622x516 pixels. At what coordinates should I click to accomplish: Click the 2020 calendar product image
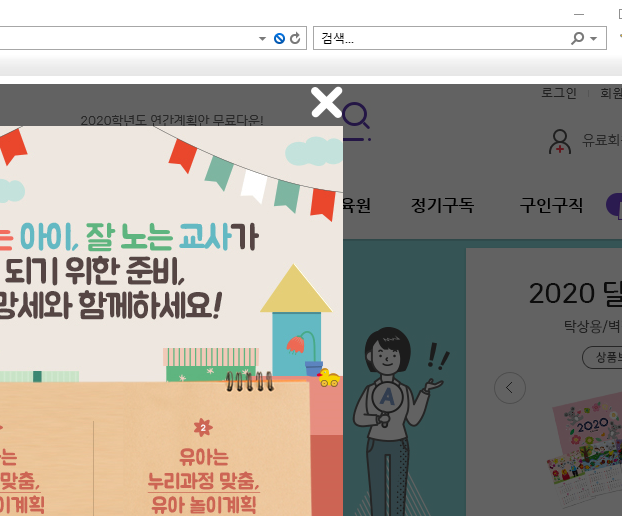tap(584, 451)
